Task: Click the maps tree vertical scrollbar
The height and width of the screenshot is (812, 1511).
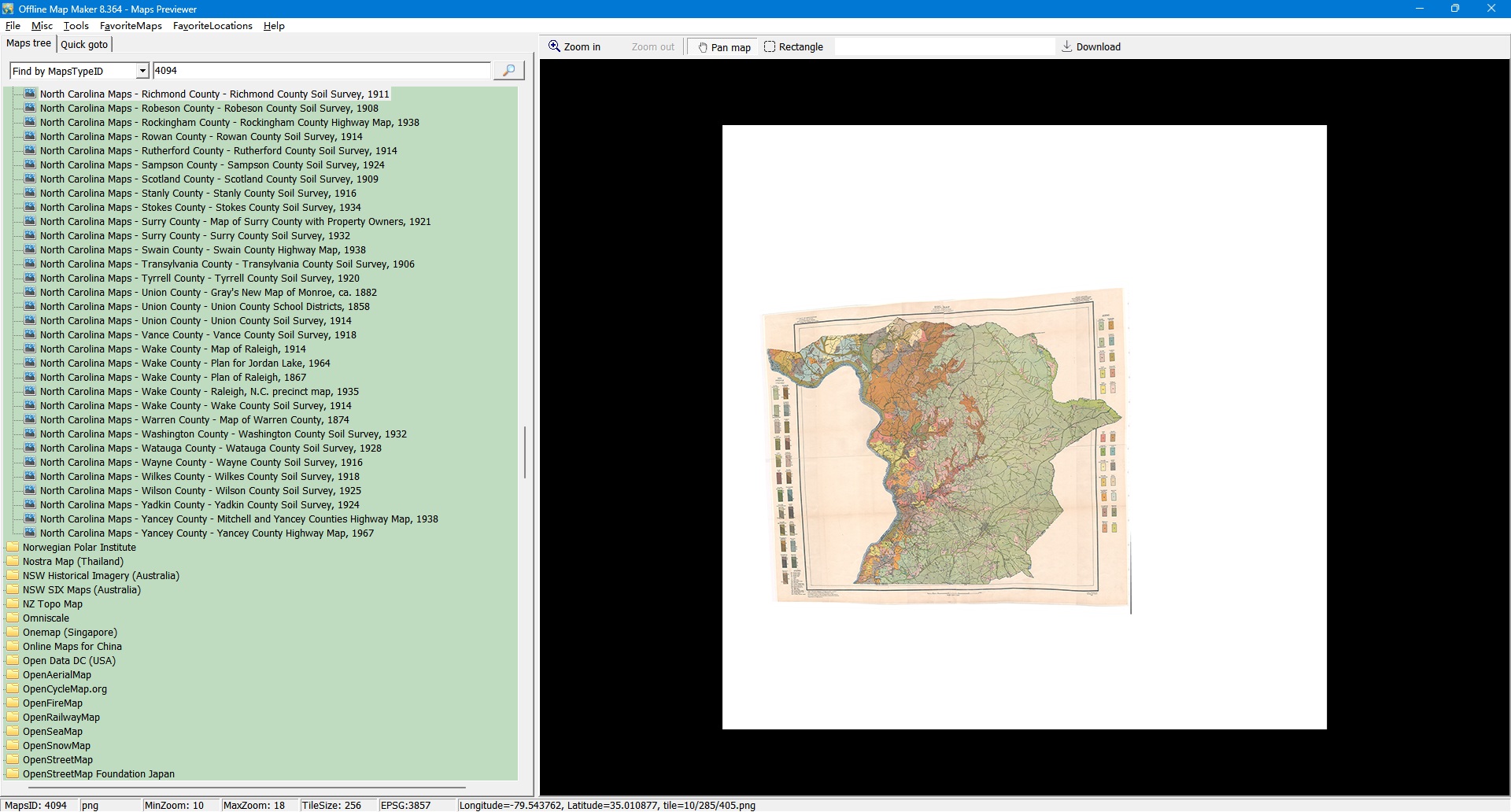Action: (525, 452)
